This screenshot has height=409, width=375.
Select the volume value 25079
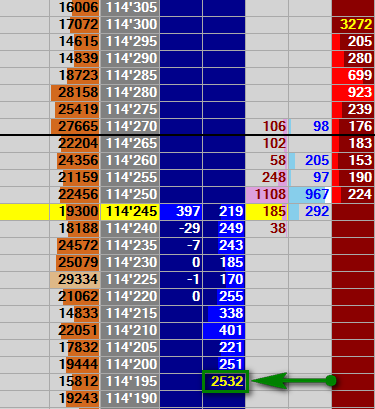(x=75, y=262)
